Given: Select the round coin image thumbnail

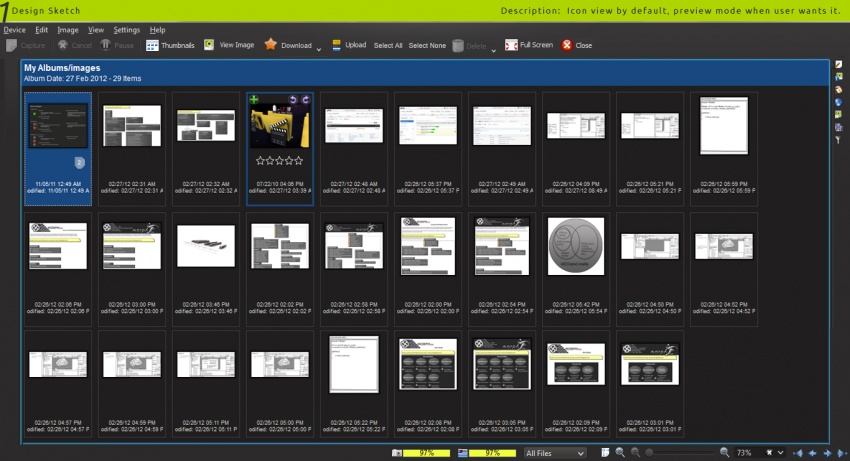Looking at the screenshot, I should click(x=575, y=246).
